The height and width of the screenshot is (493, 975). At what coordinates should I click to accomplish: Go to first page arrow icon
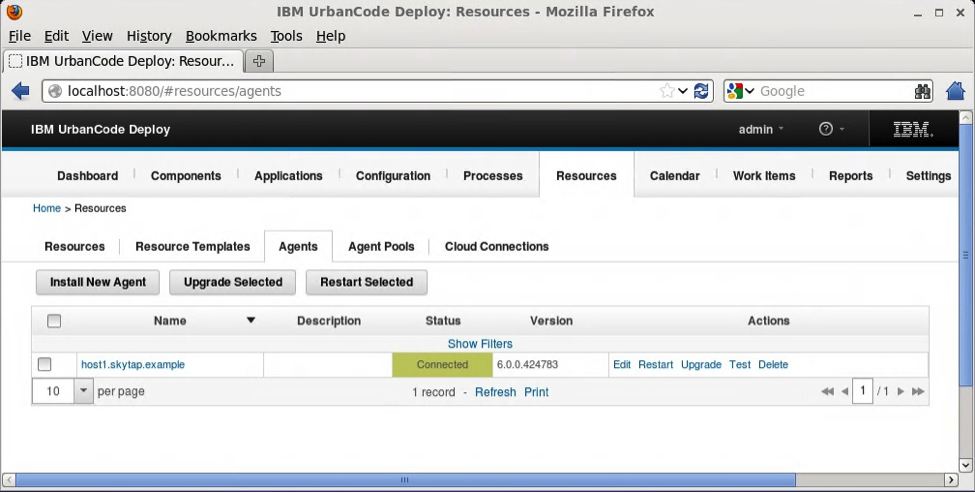[x=827, y=392]
